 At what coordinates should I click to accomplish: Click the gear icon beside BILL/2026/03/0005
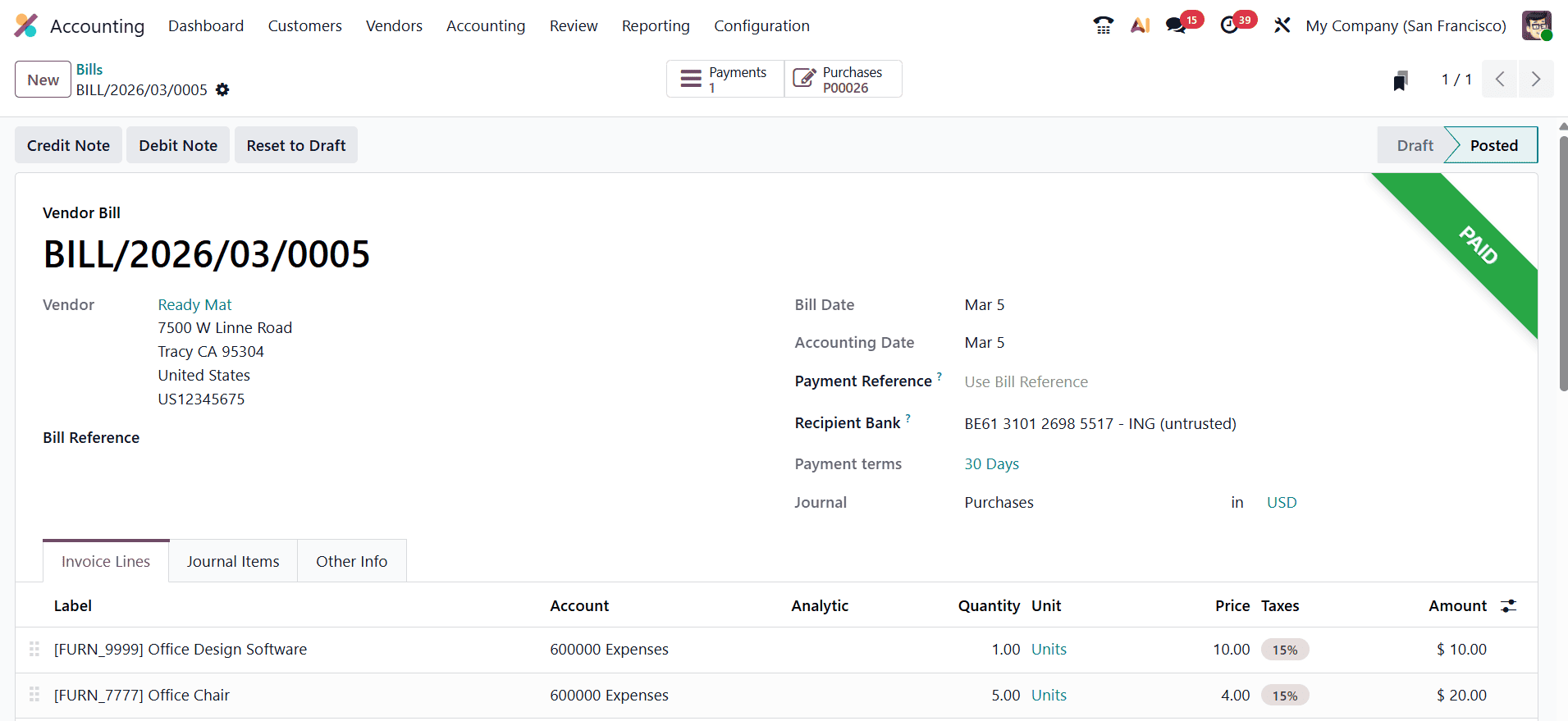pyautogui.click(x=222, y=89)
